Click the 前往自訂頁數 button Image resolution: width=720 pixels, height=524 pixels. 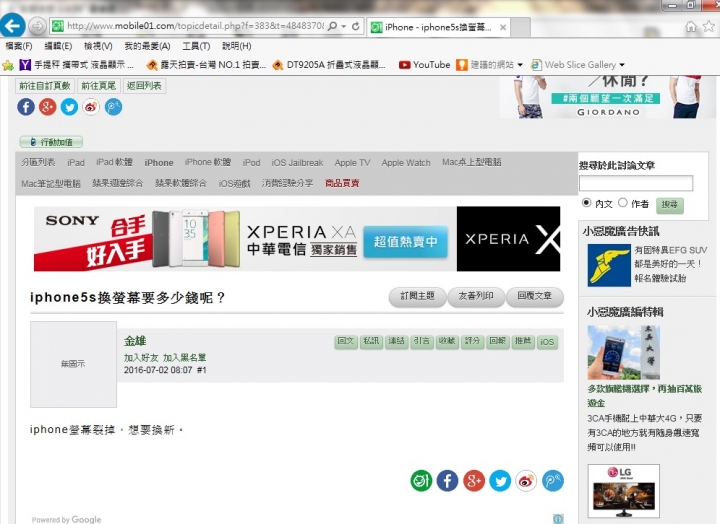coord(45,86)
